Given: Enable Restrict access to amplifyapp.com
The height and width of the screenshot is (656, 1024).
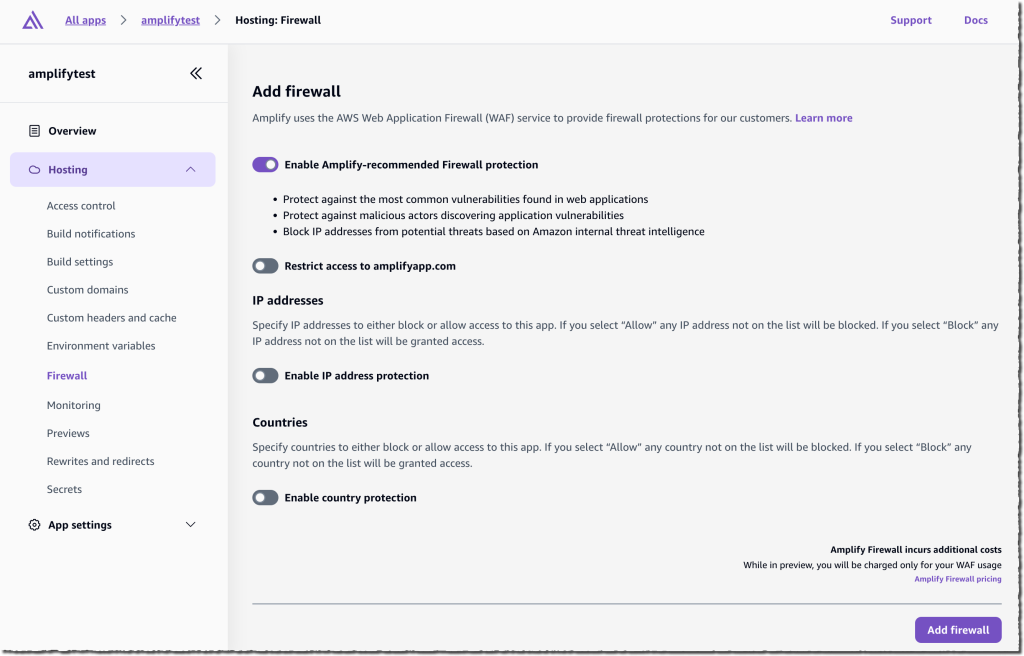Looking at the screenshot, I should [x=265, y=265].
